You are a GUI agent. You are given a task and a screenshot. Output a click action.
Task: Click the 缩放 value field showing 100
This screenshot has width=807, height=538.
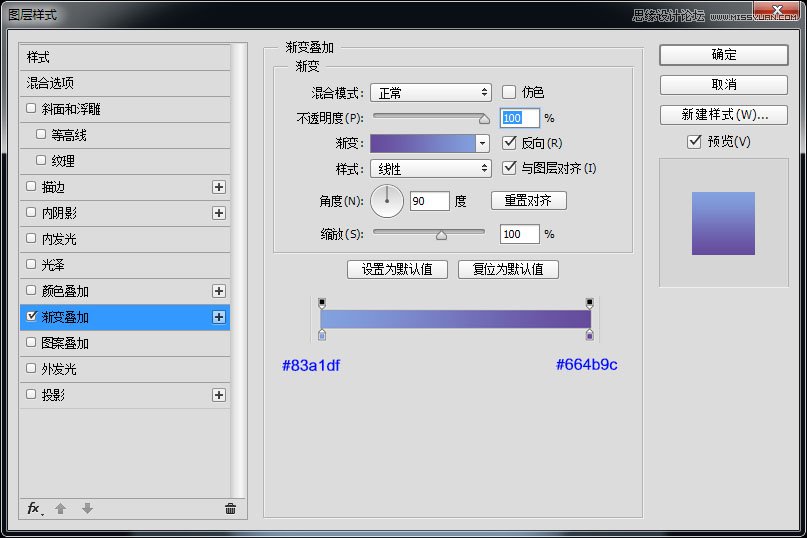520,234
